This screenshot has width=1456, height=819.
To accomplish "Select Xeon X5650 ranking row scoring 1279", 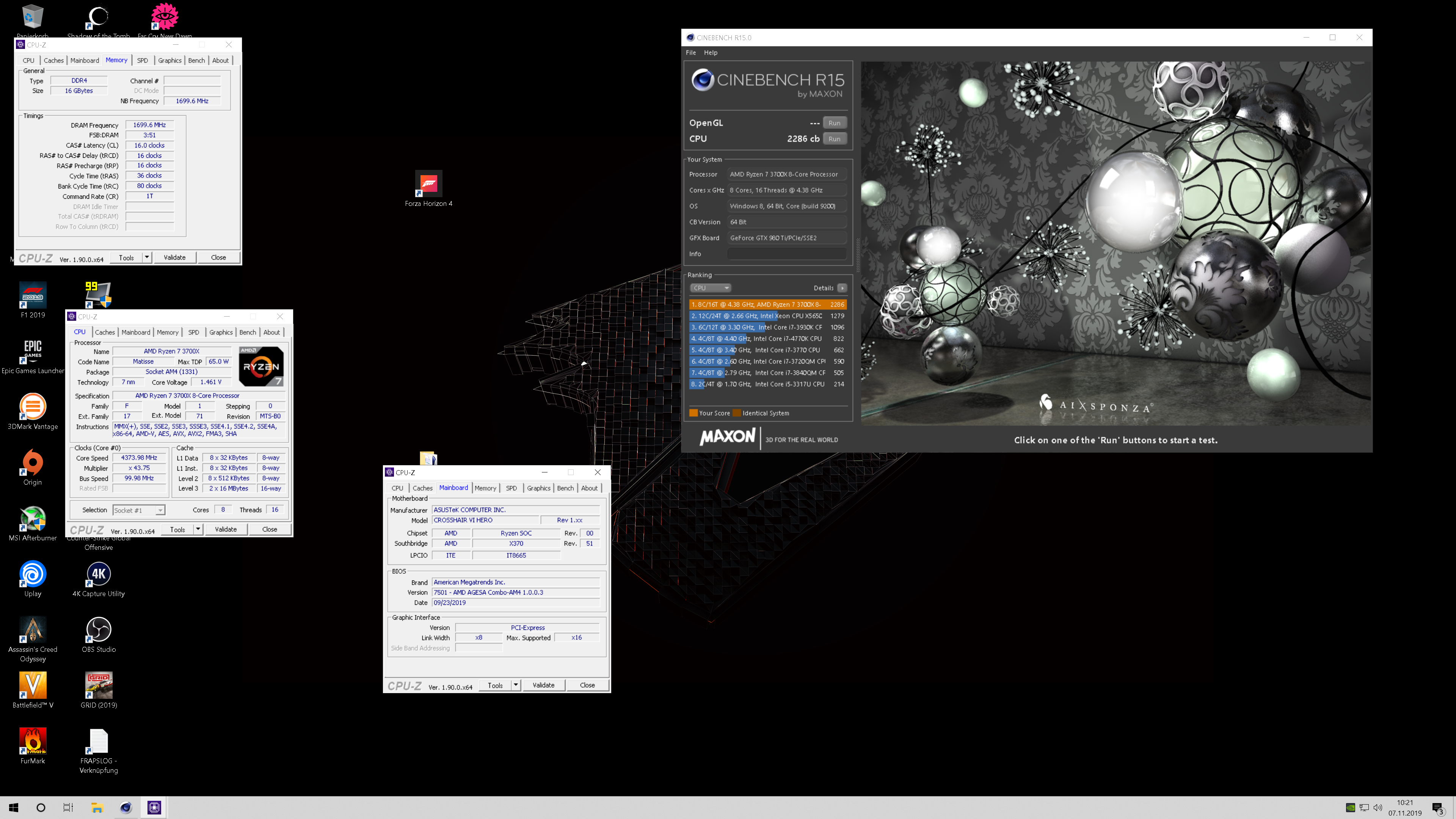I will point(767,316).
